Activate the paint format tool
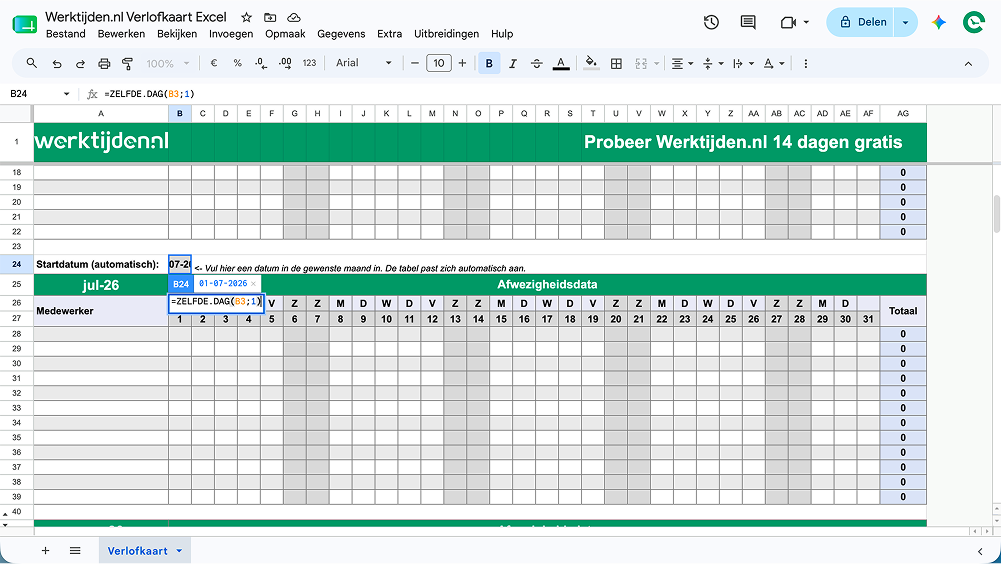This screenshot has width=1001, height=564. coord(128,63)
